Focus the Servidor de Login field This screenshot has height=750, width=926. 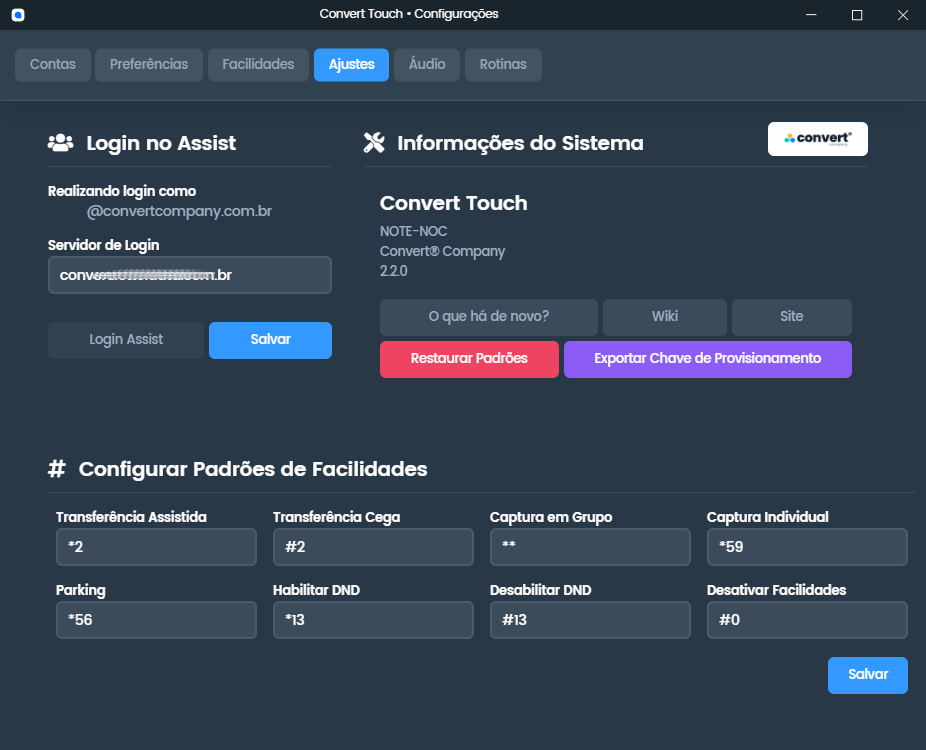tap(190, 275)
